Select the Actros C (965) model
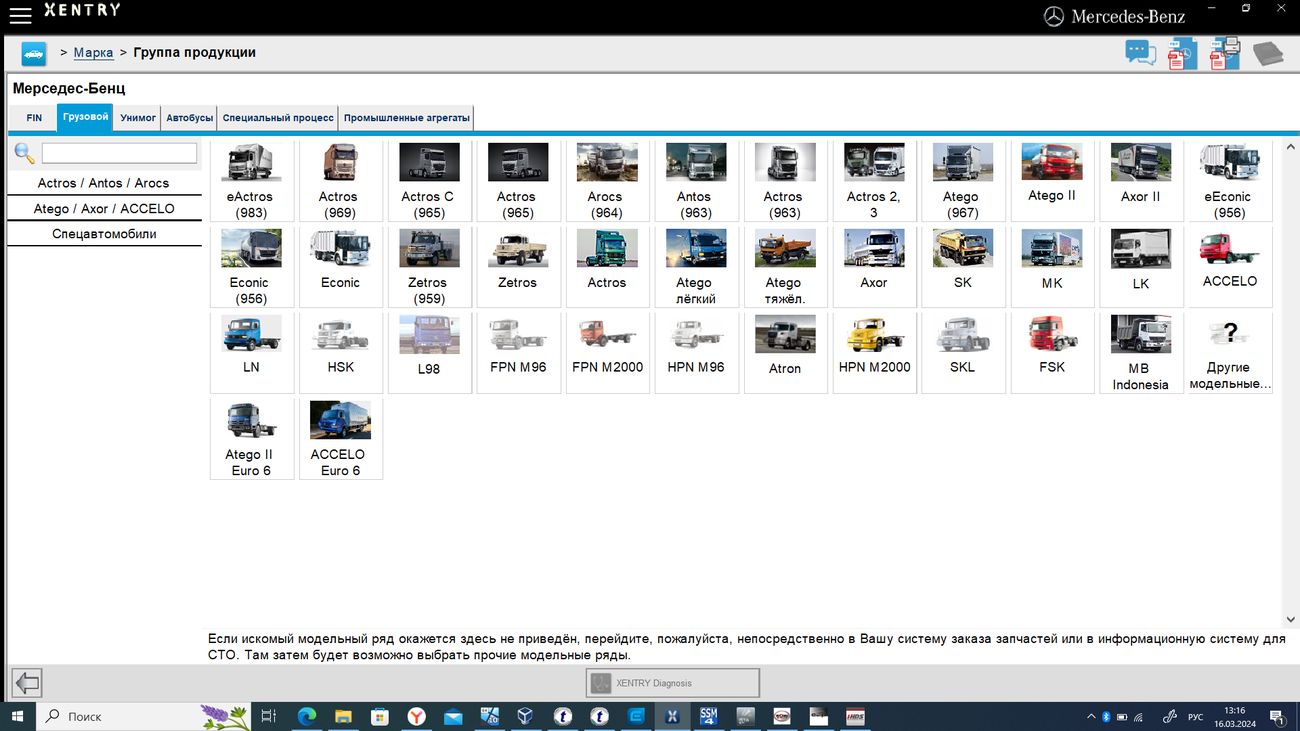1300x731 pixels. tap(429, 181)
